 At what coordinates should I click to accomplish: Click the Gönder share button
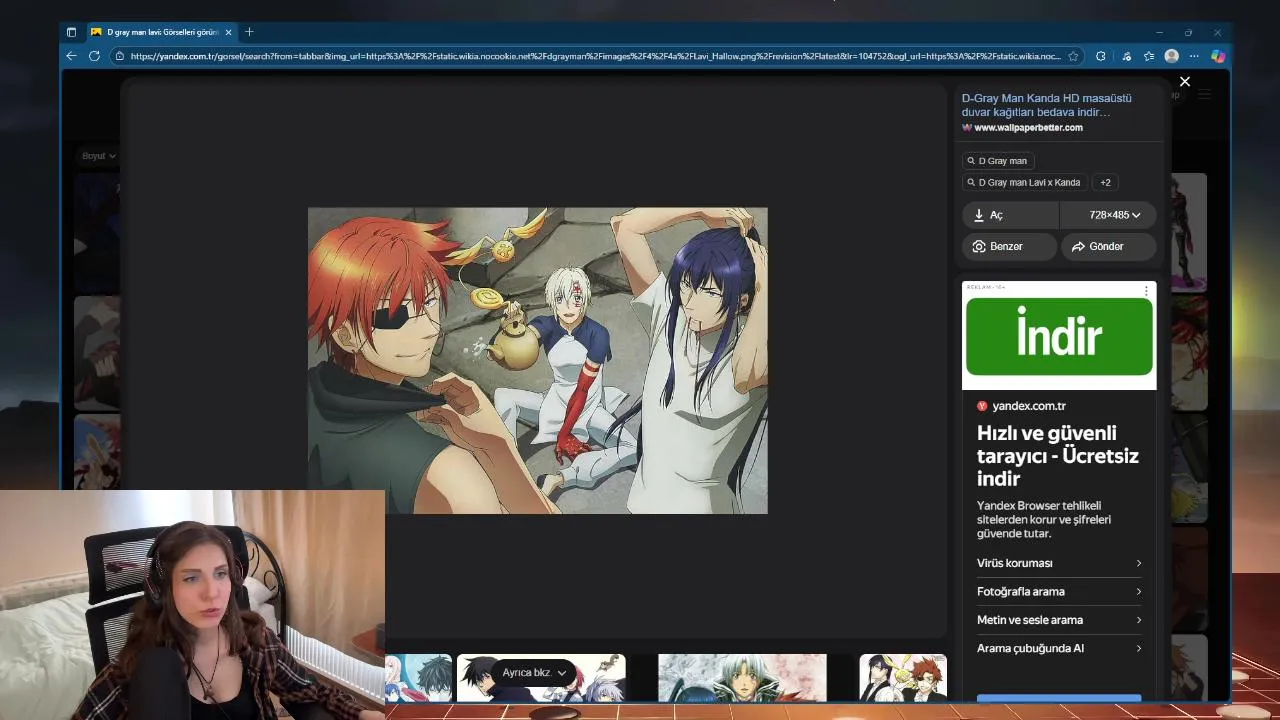pyautogui.click(x=1108, y=246)
